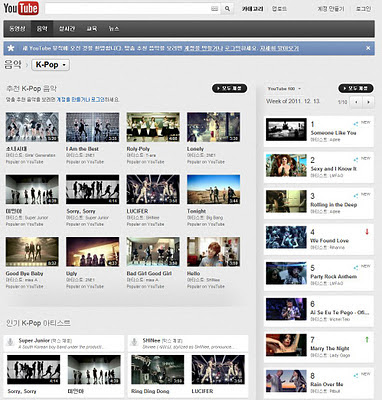Click the microphone icon next to SHINee
The height and width of the screenshot is (400, 382).
[134, 342]
